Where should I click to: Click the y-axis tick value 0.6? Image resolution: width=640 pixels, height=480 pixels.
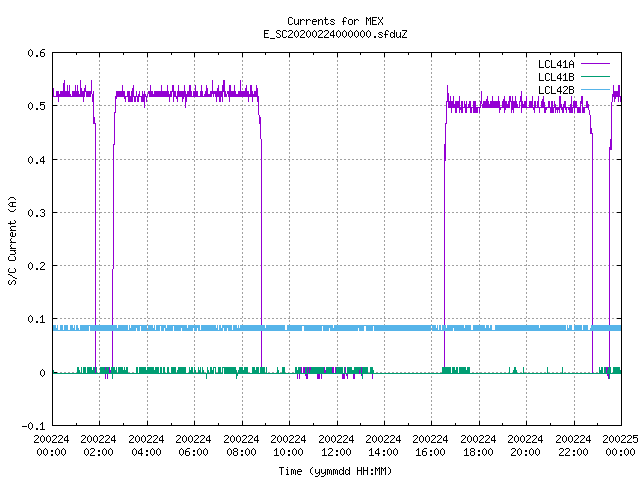(36, 53)
